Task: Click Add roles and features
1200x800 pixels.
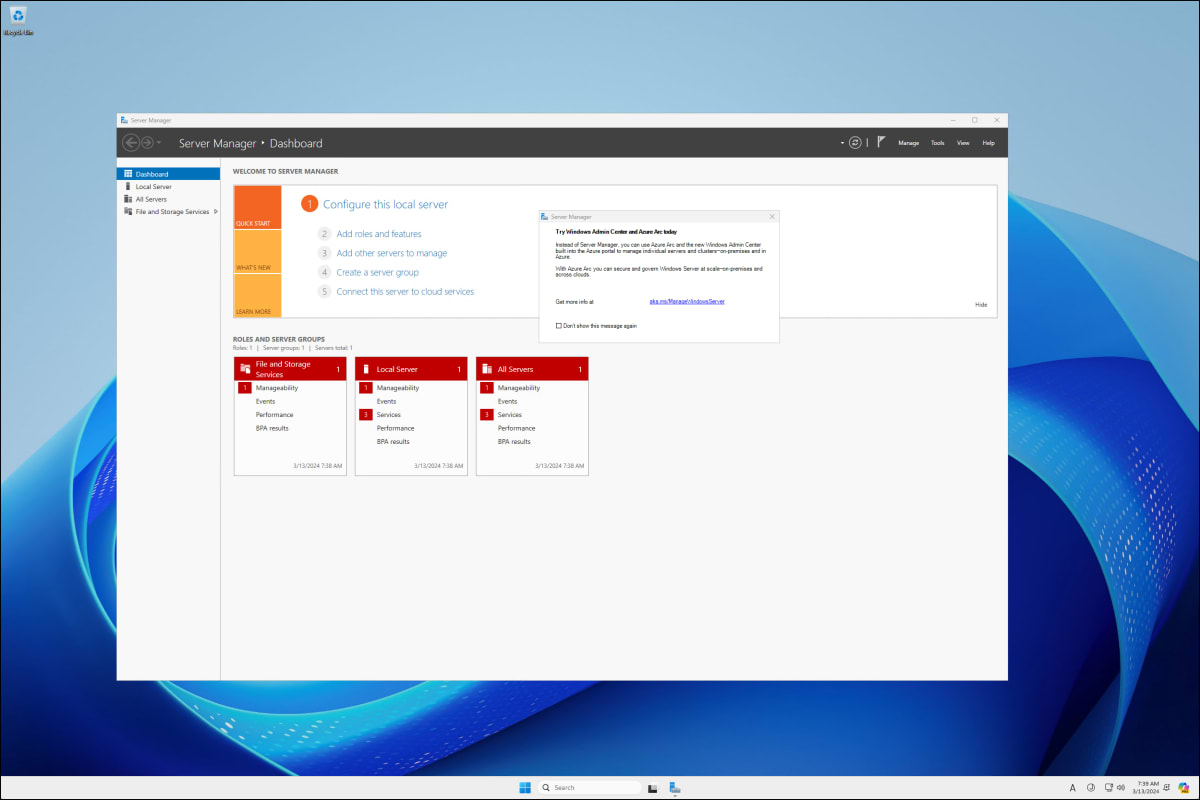Action: 379,234
